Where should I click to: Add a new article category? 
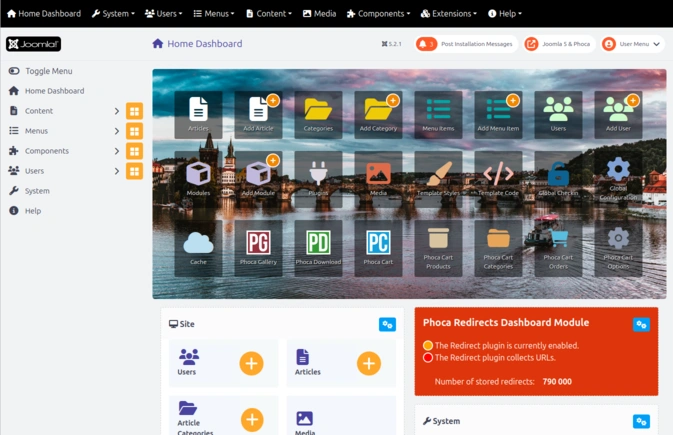[x=252, y=420]
